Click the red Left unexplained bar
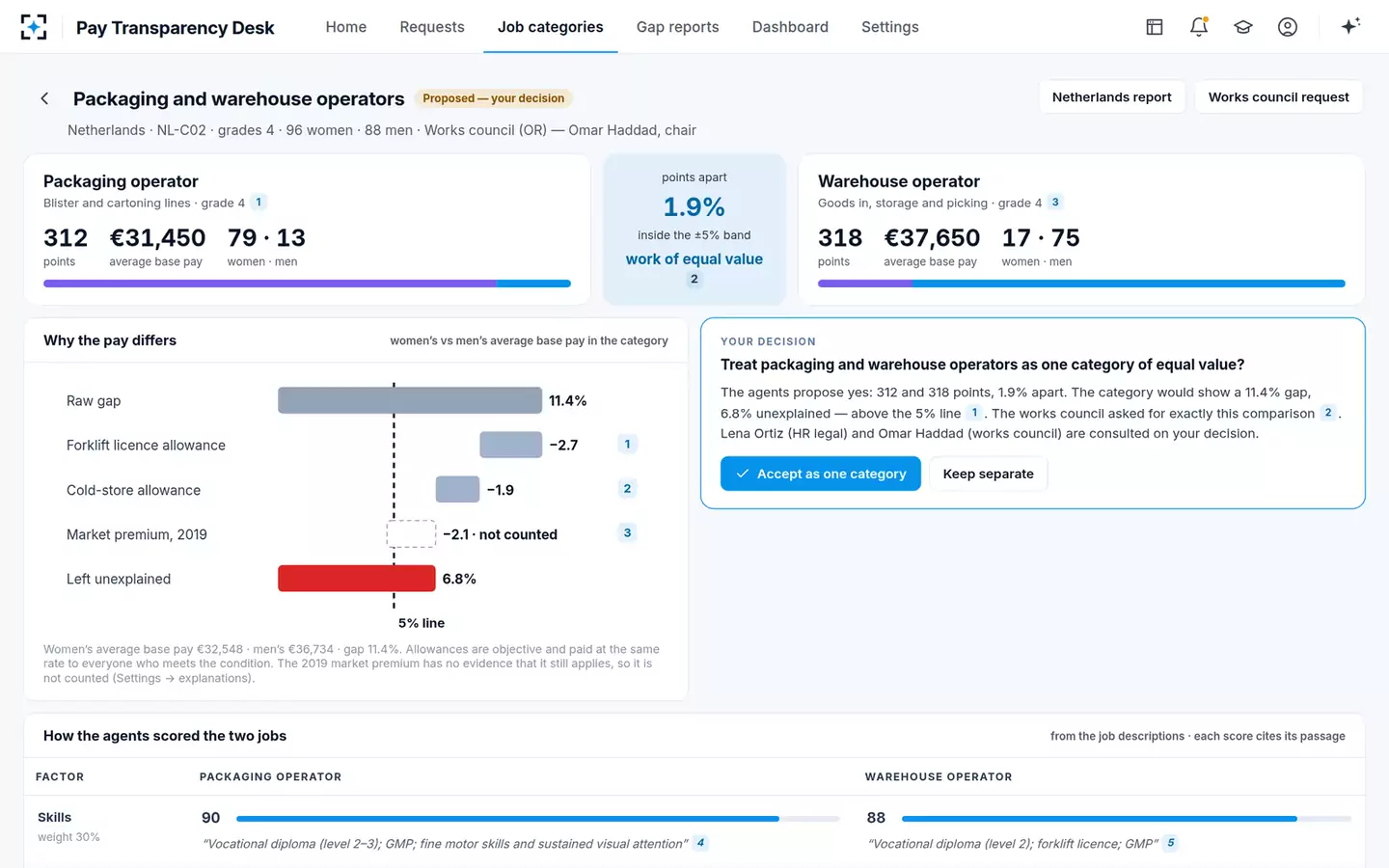The image size is (1389, 868). [x=357, y=579]
